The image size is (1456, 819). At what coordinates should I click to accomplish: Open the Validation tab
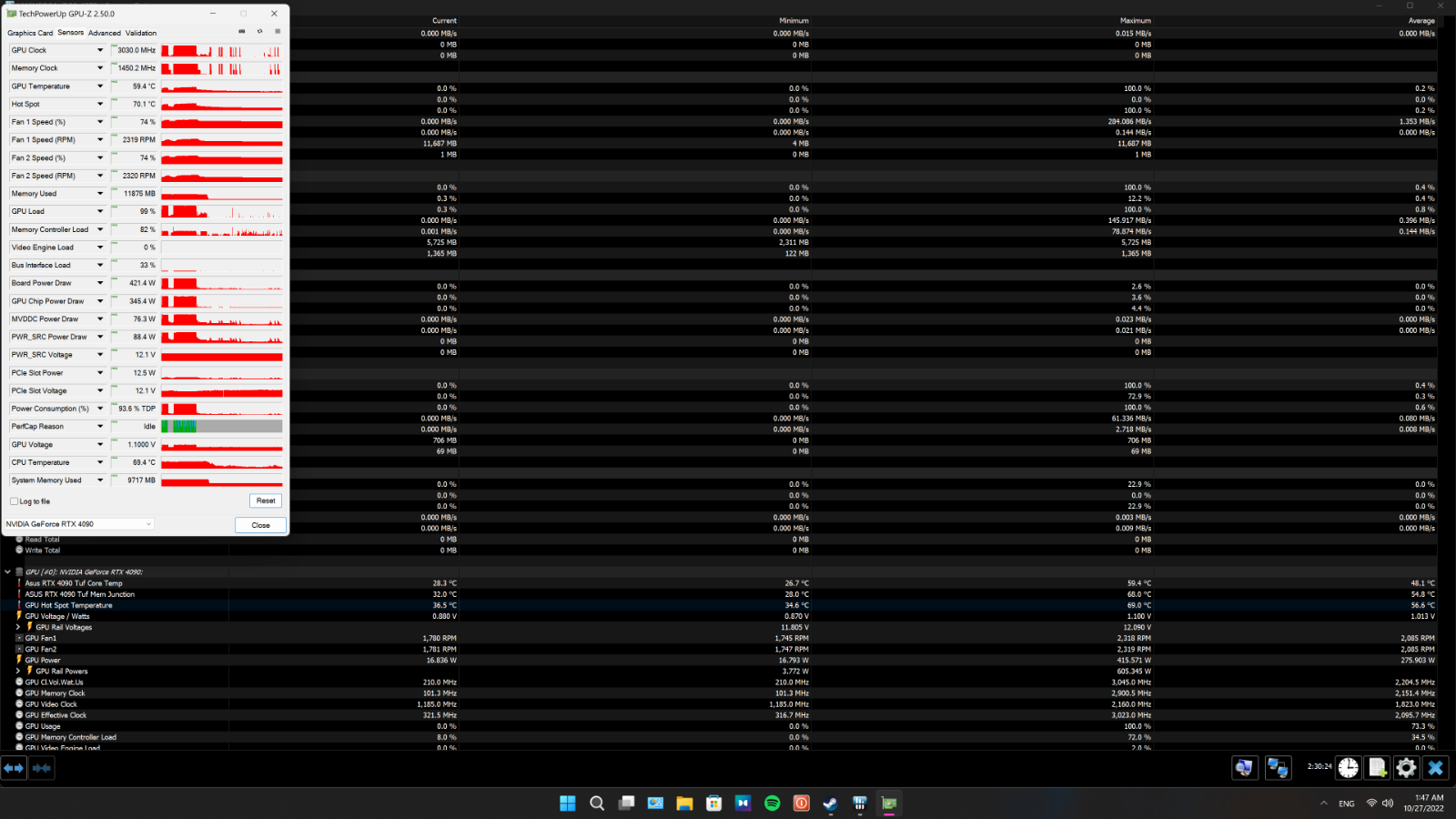coord(141,33)
